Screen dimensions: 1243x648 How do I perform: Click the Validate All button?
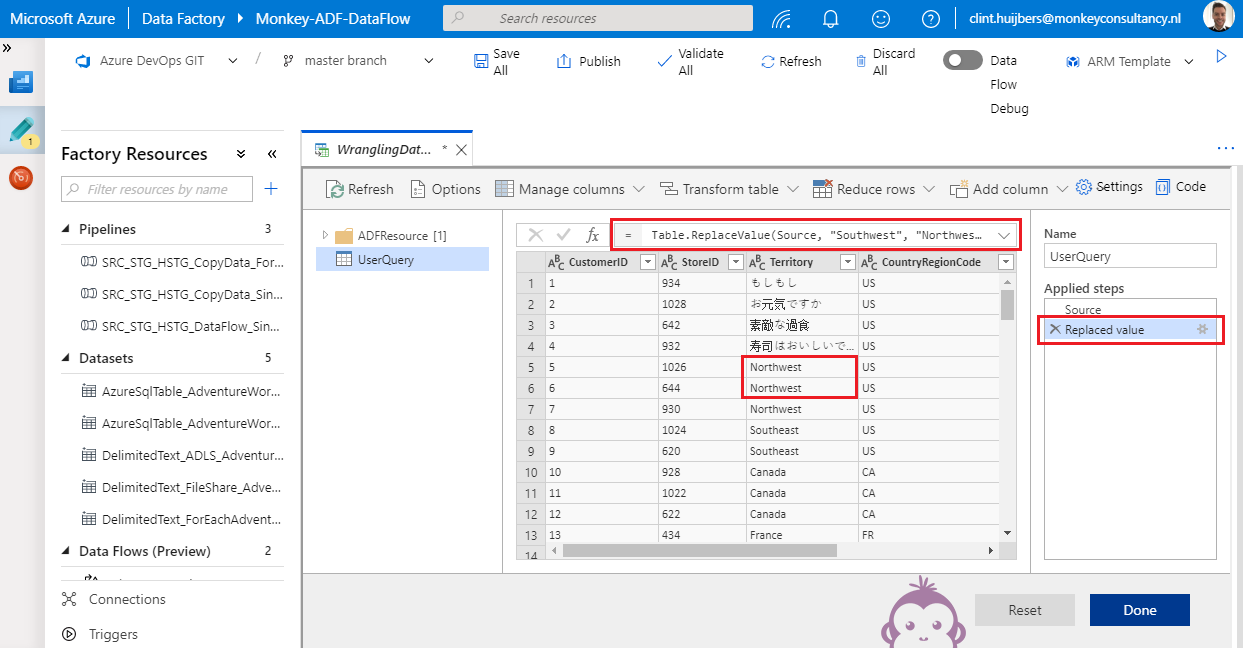690,61
